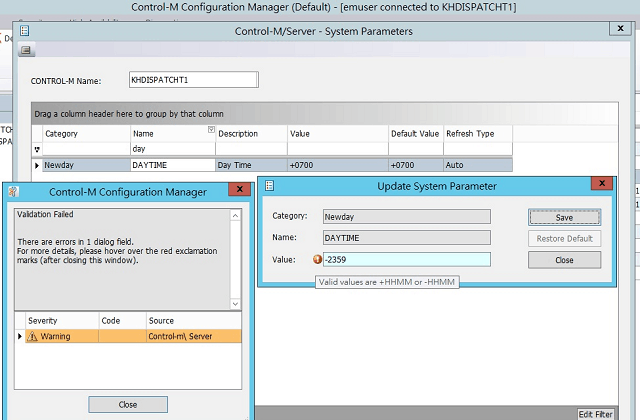Click the Update System Parameter title icon
Image resolution: width=640 pixels, height=420 pixels.
[x=269, y=186]
